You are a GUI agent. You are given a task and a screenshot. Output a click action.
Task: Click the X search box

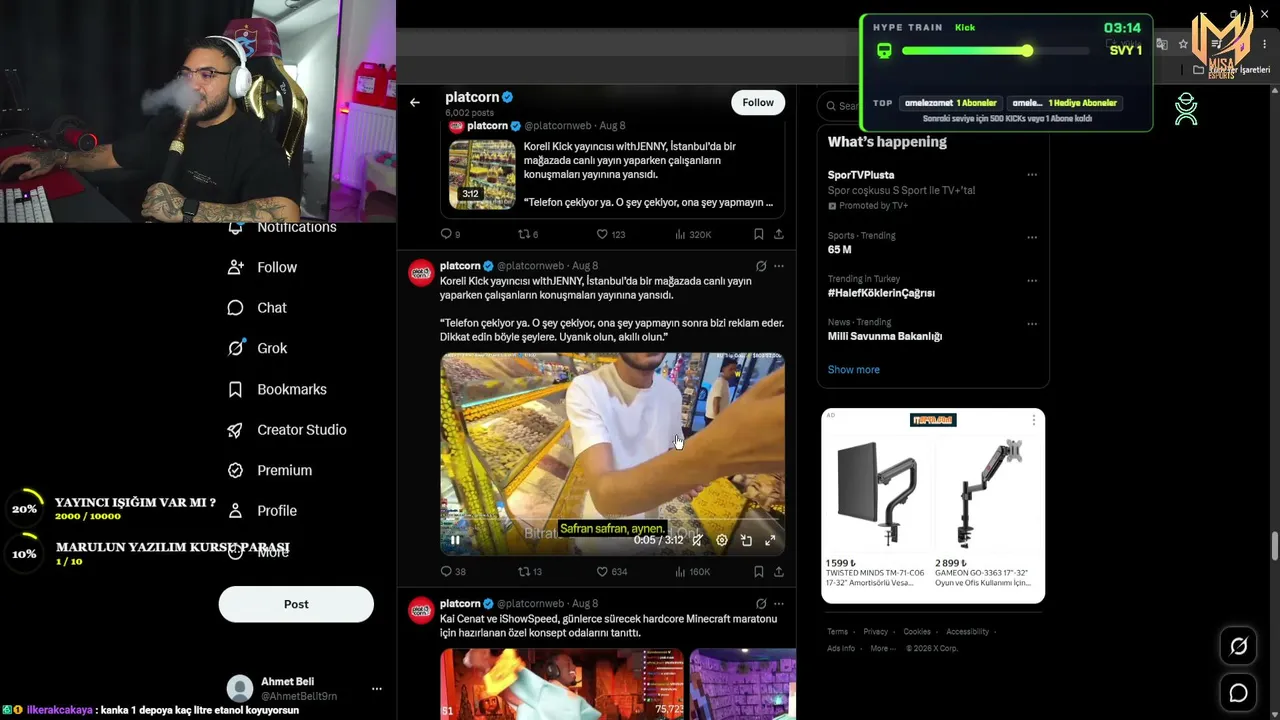pyautogui.click(x=840, y=106)
